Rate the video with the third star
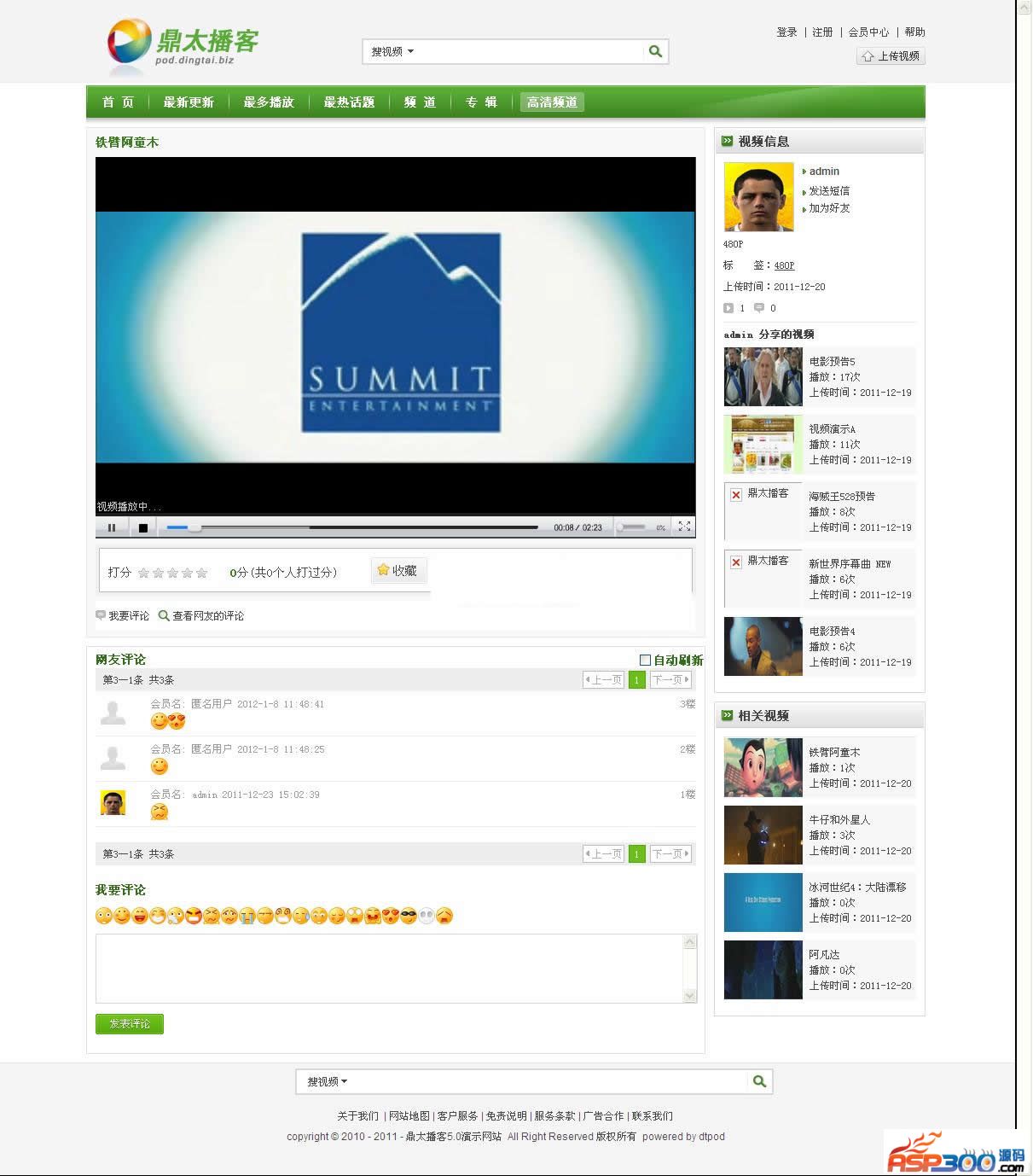The image size is (1033, 1176). tap(172, 573)
